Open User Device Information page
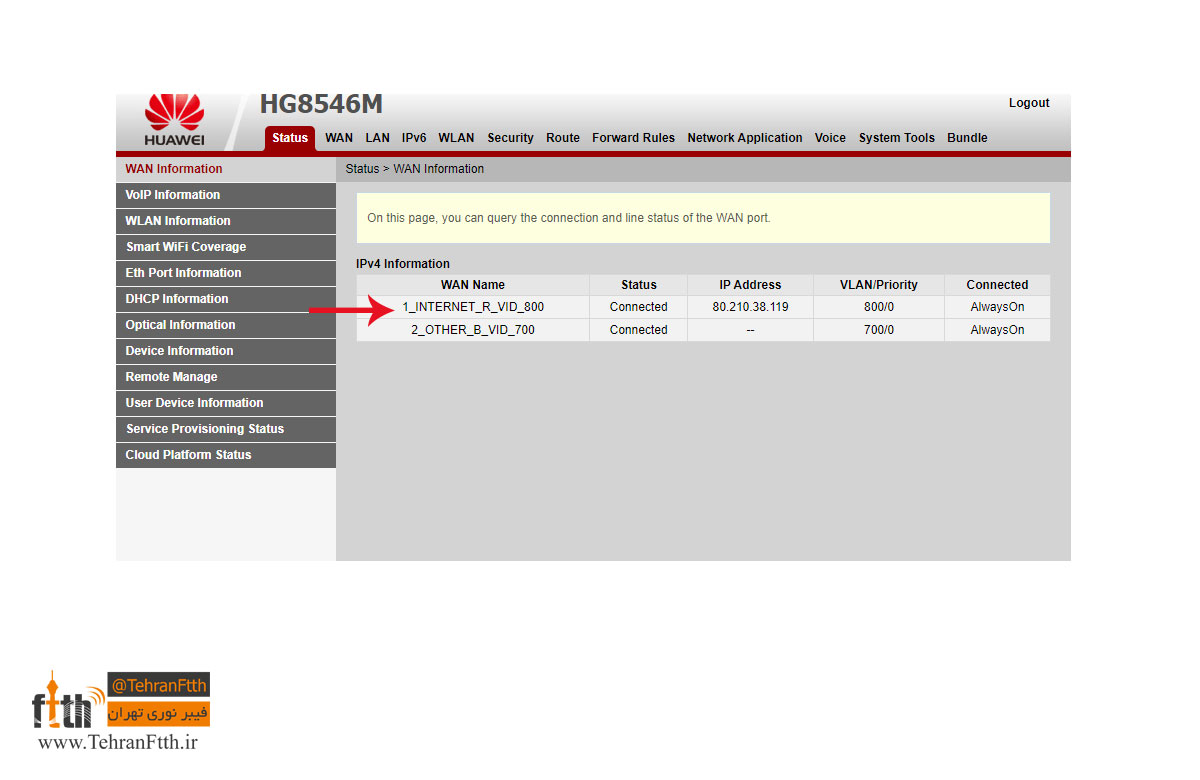 point(226,403)
